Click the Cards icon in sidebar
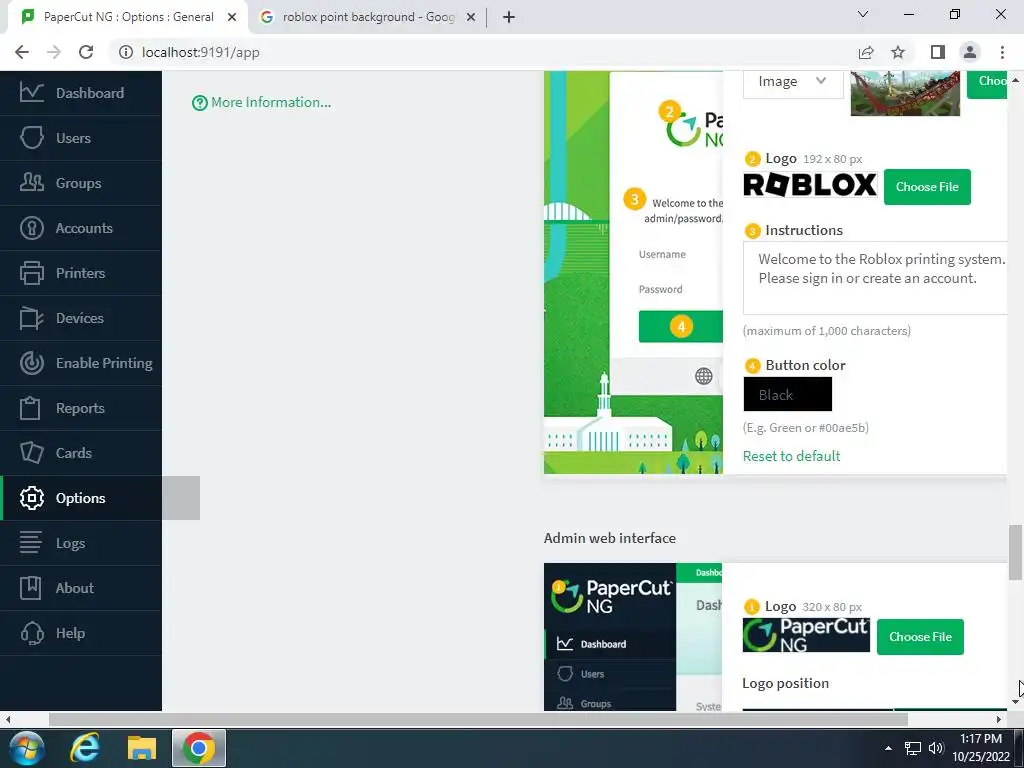Screen dimensions: 1024x768 click(x=31, y=453)
